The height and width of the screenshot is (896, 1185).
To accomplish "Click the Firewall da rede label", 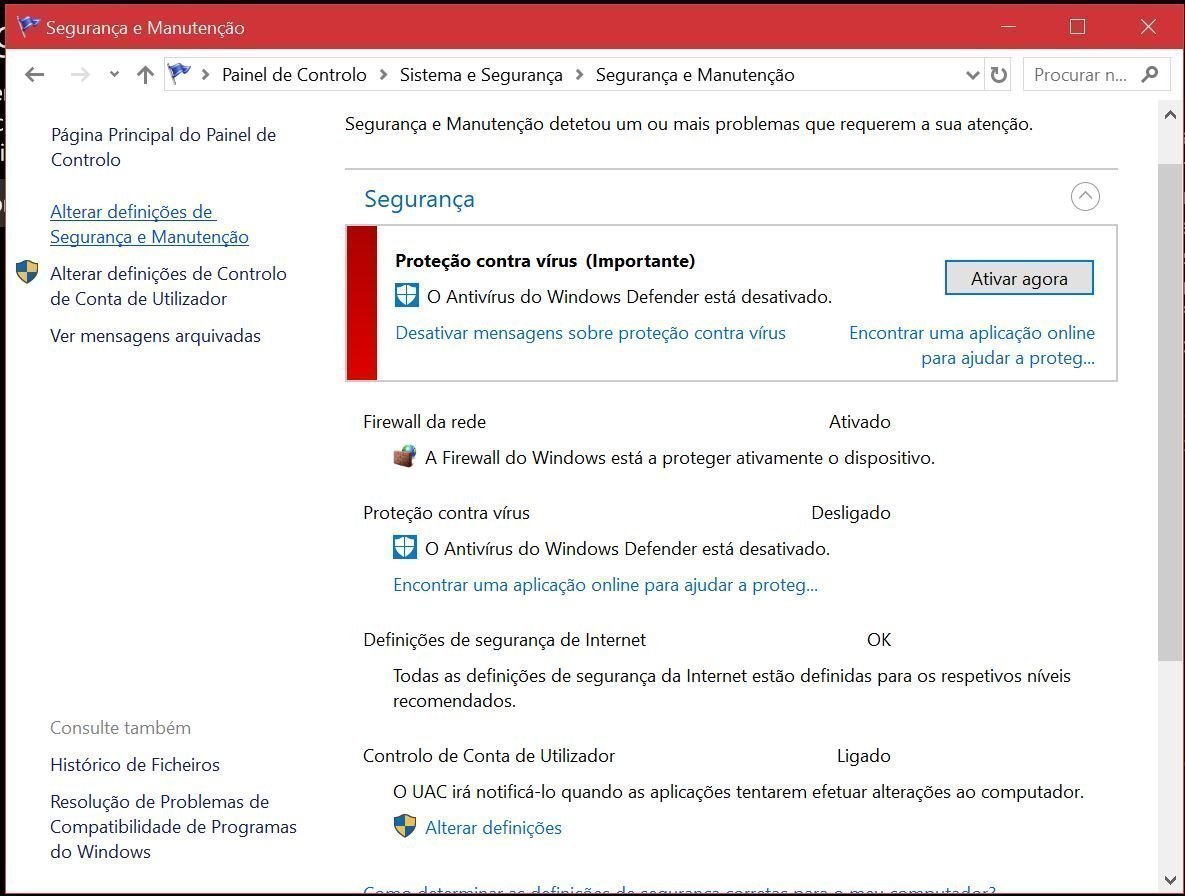I will click(424, 422).
